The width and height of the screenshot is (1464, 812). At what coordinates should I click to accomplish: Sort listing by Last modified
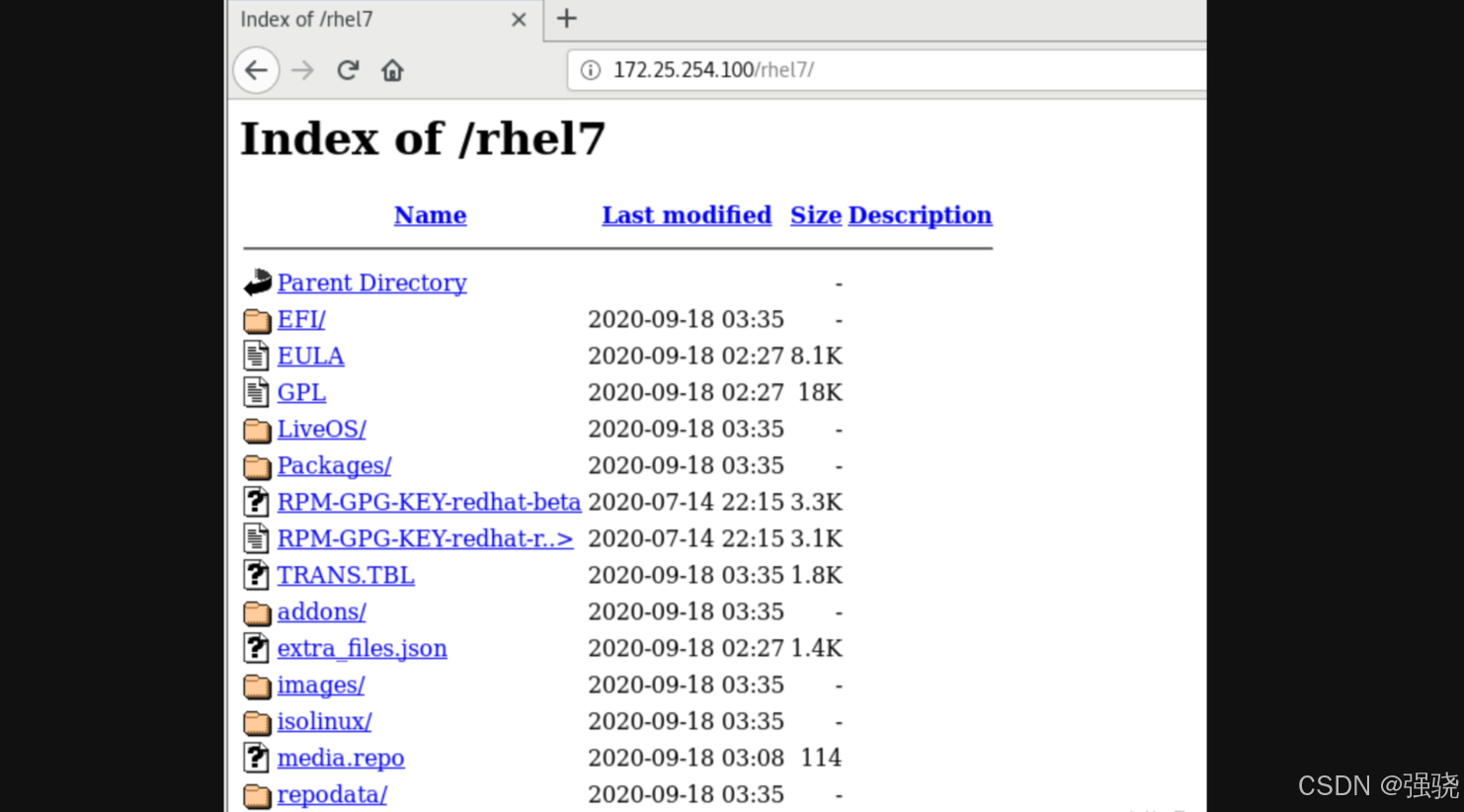(x=686, y=215)
